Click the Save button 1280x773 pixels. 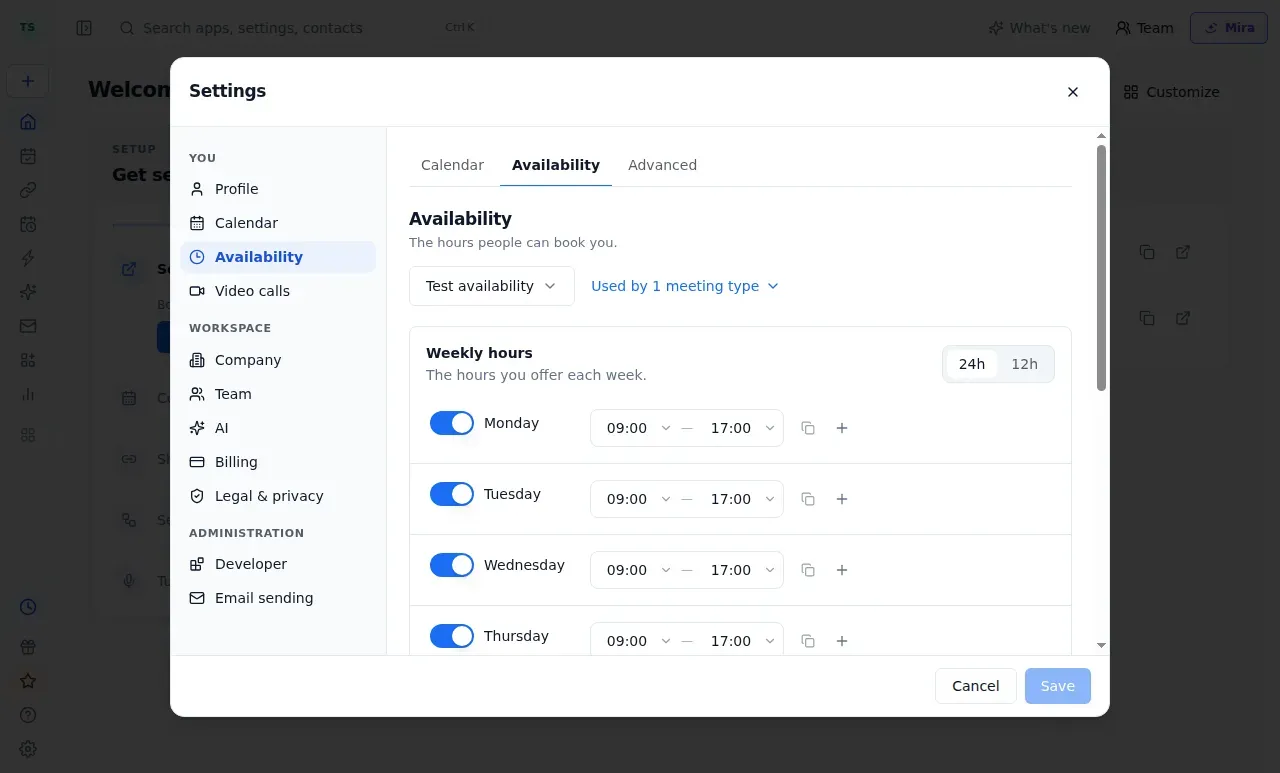point(1058,686)
